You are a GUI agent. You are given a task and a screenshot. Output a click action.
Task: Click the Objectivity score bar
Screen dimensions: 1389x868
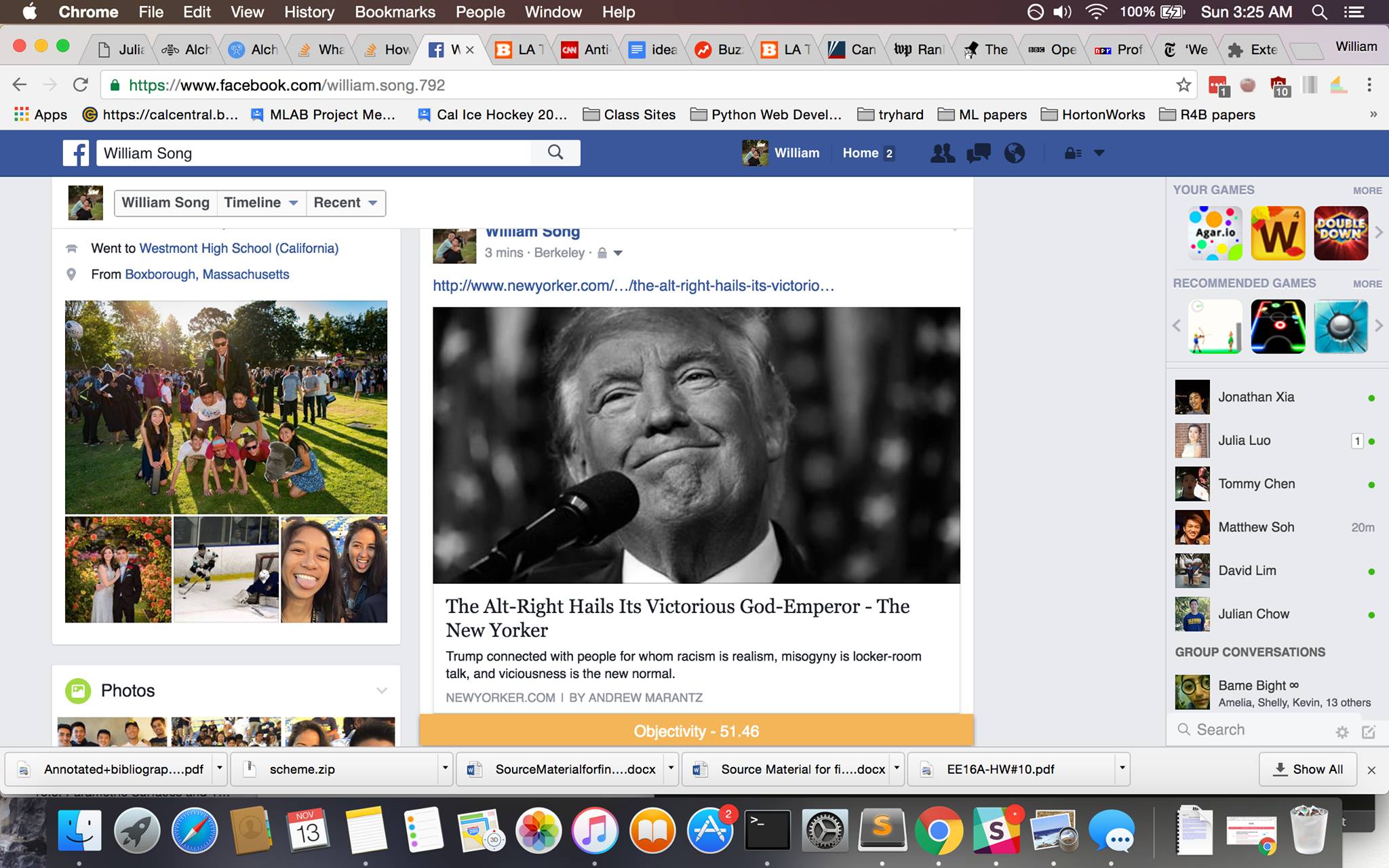pyautogui.click(x=696, y=731)
